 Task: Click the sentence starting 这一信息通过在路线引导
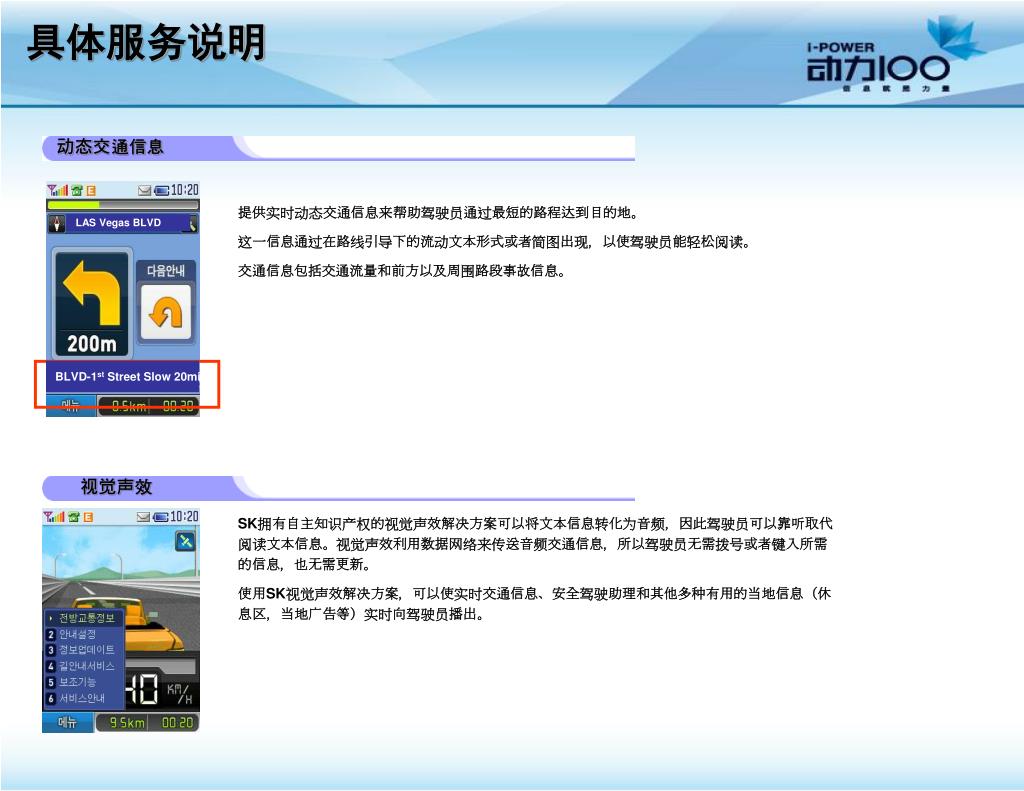click(494, 242)
